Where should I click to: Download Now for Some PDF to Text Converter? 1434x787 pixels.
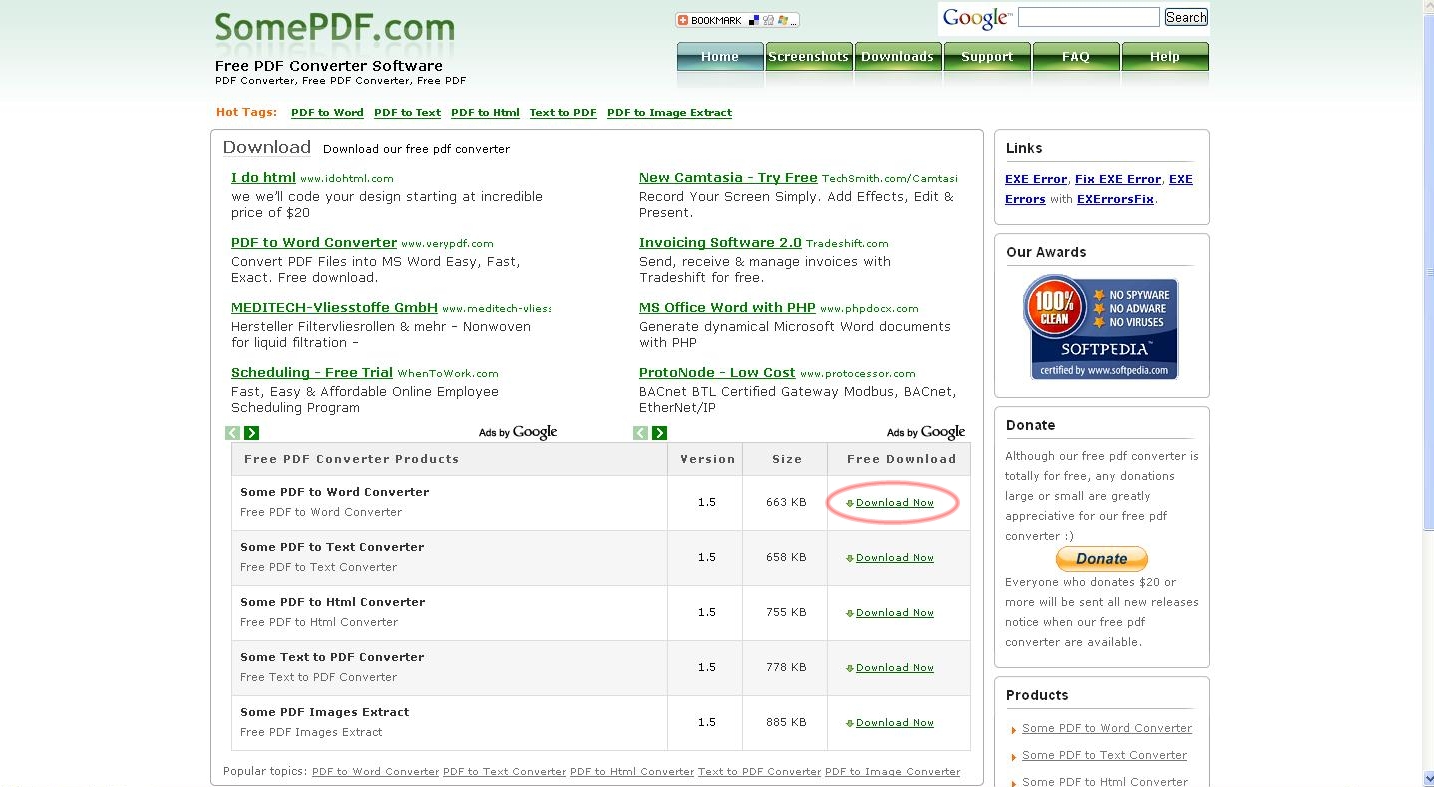coord(895,558)
